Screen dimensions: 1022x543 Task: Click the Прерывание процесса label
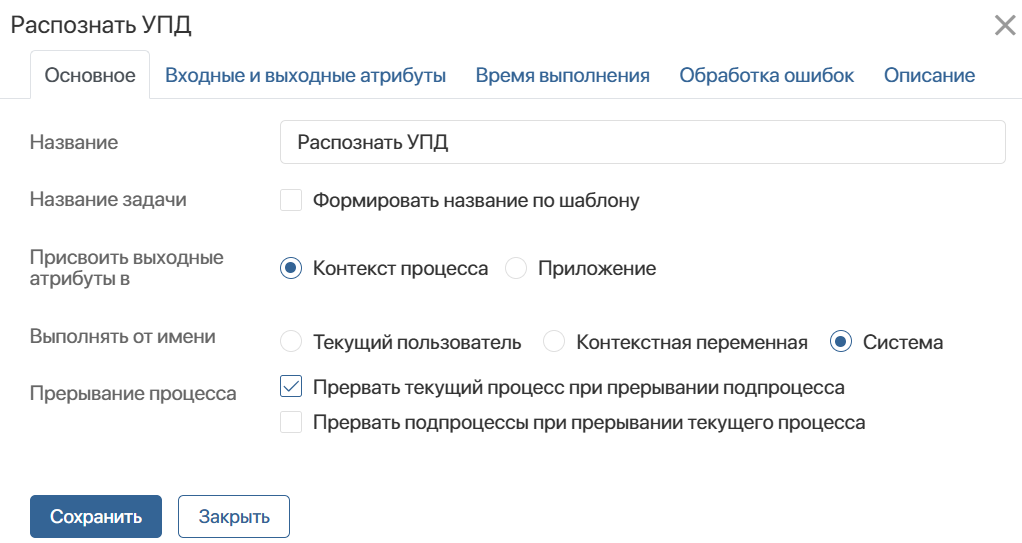133,394
